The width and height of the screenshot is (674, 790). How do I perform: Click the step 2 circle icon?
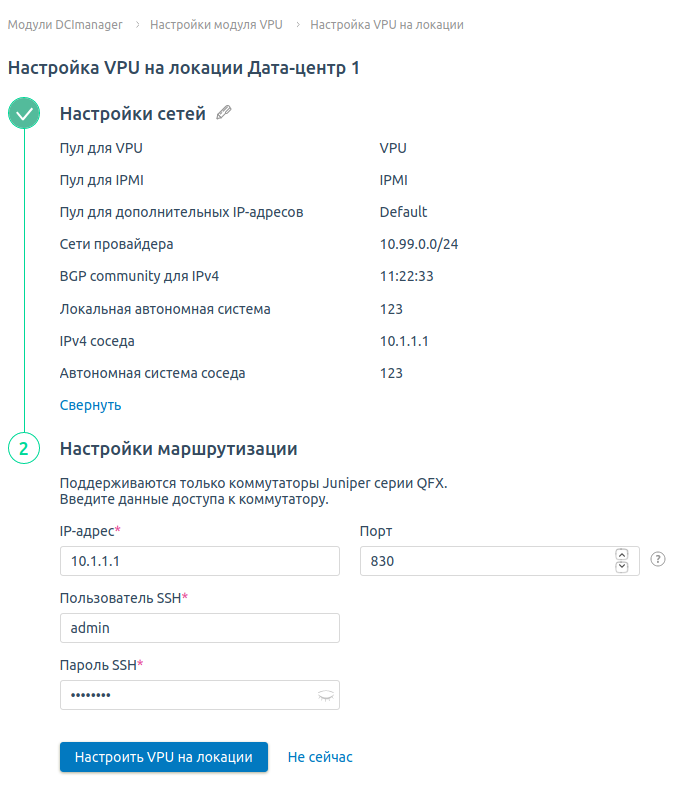[x=24, y=448]
